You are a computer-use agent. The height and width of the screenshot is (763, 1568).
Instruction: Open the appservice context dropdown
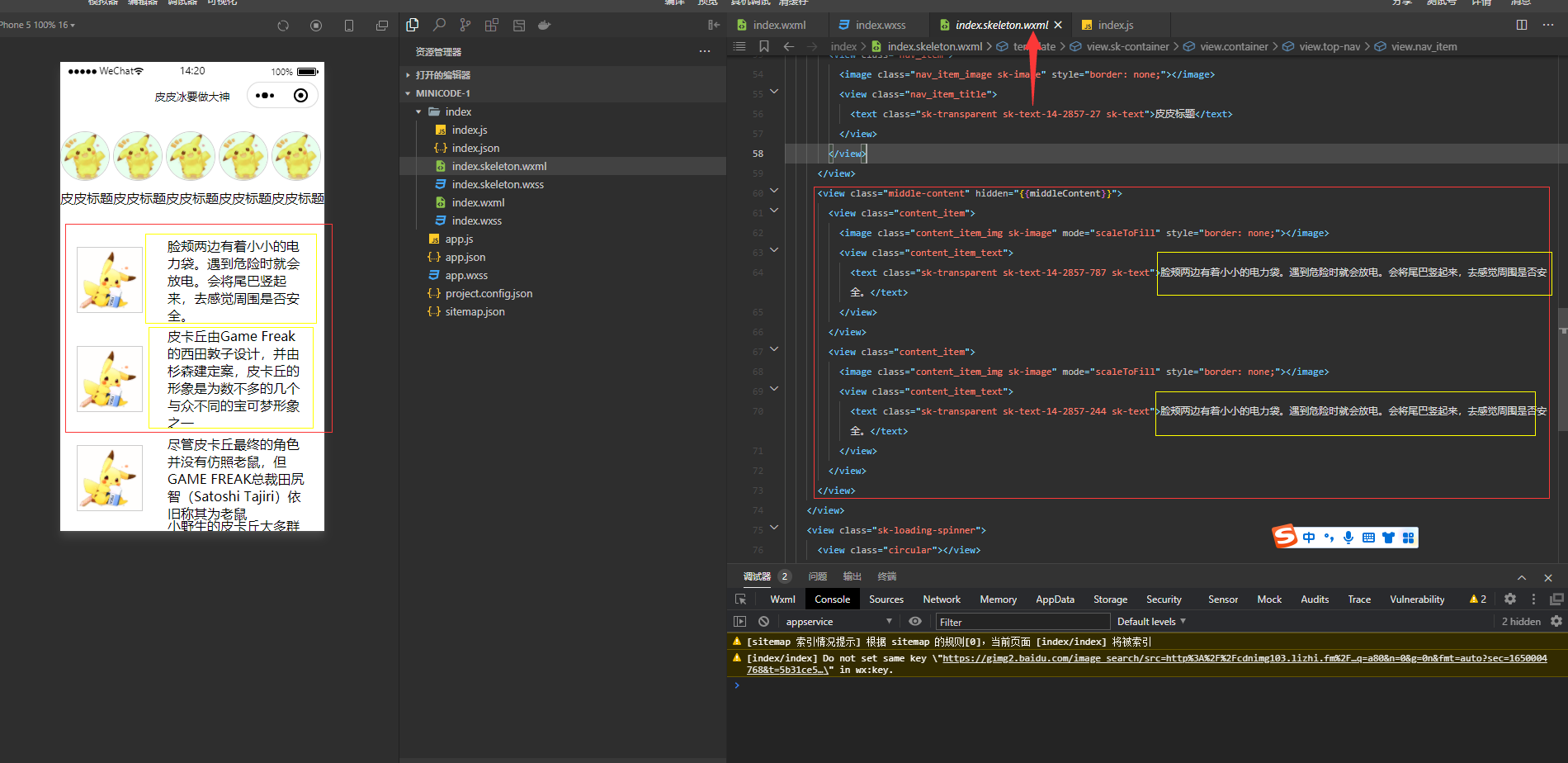pos(838,622)
